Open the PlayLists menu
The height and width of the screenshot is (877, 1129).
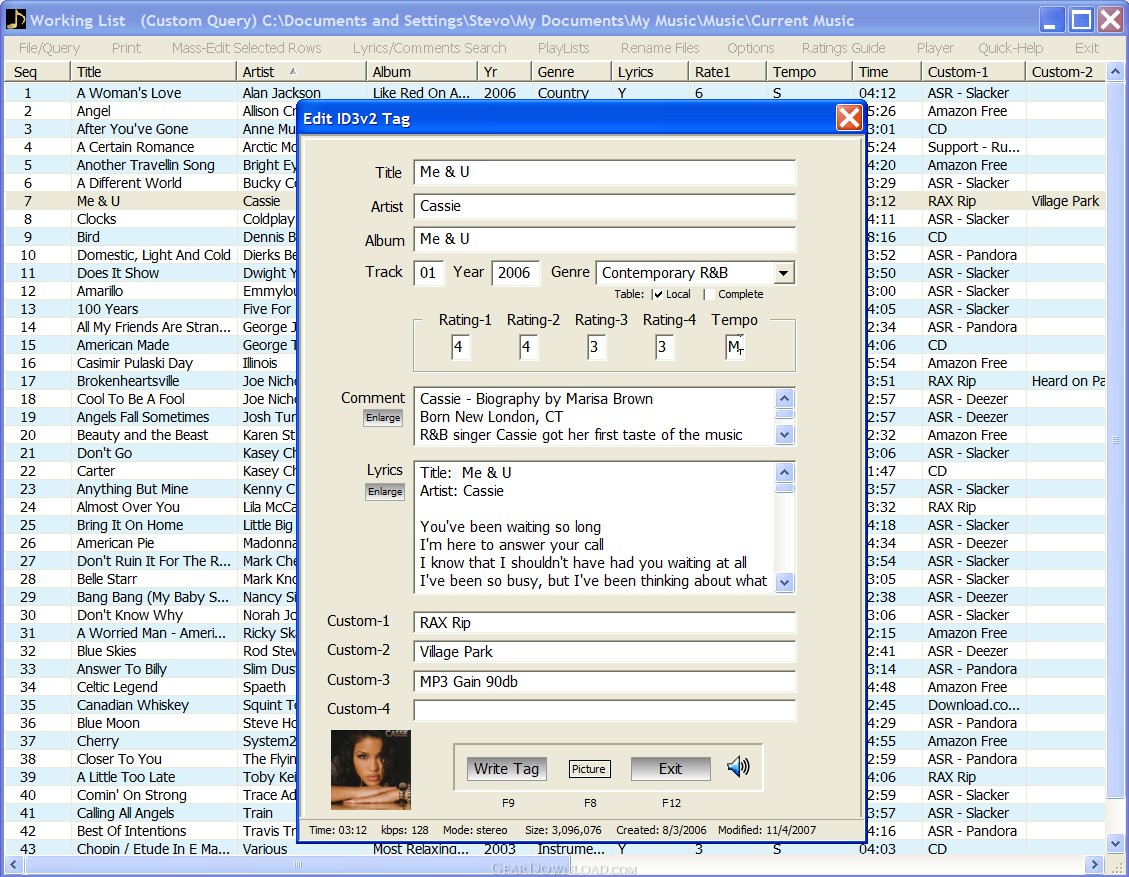pos(563,48)
